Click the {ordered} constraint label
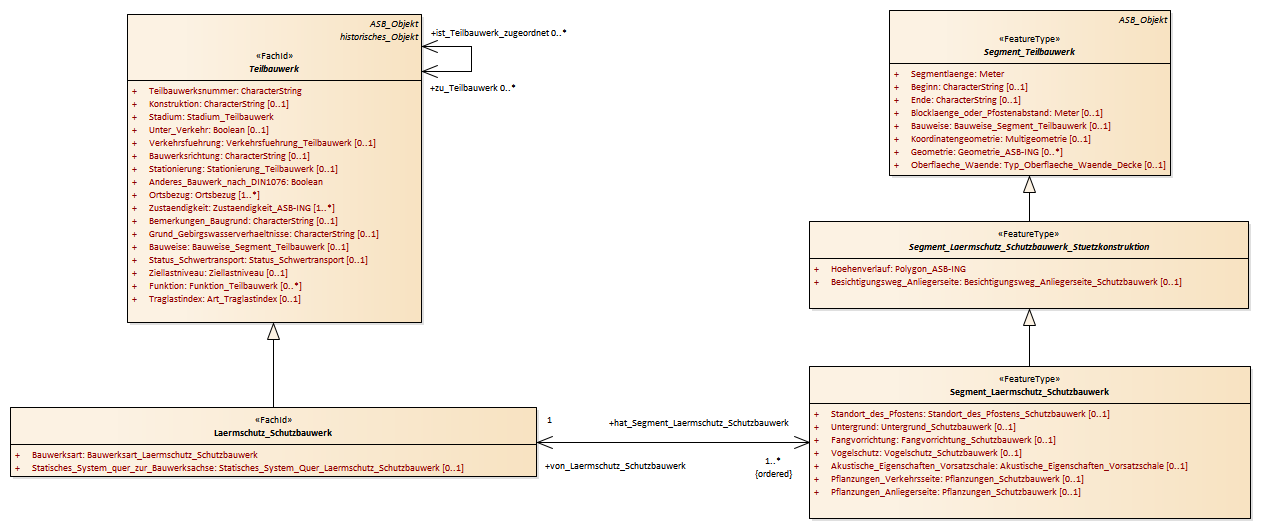 [x=773, y=473]
